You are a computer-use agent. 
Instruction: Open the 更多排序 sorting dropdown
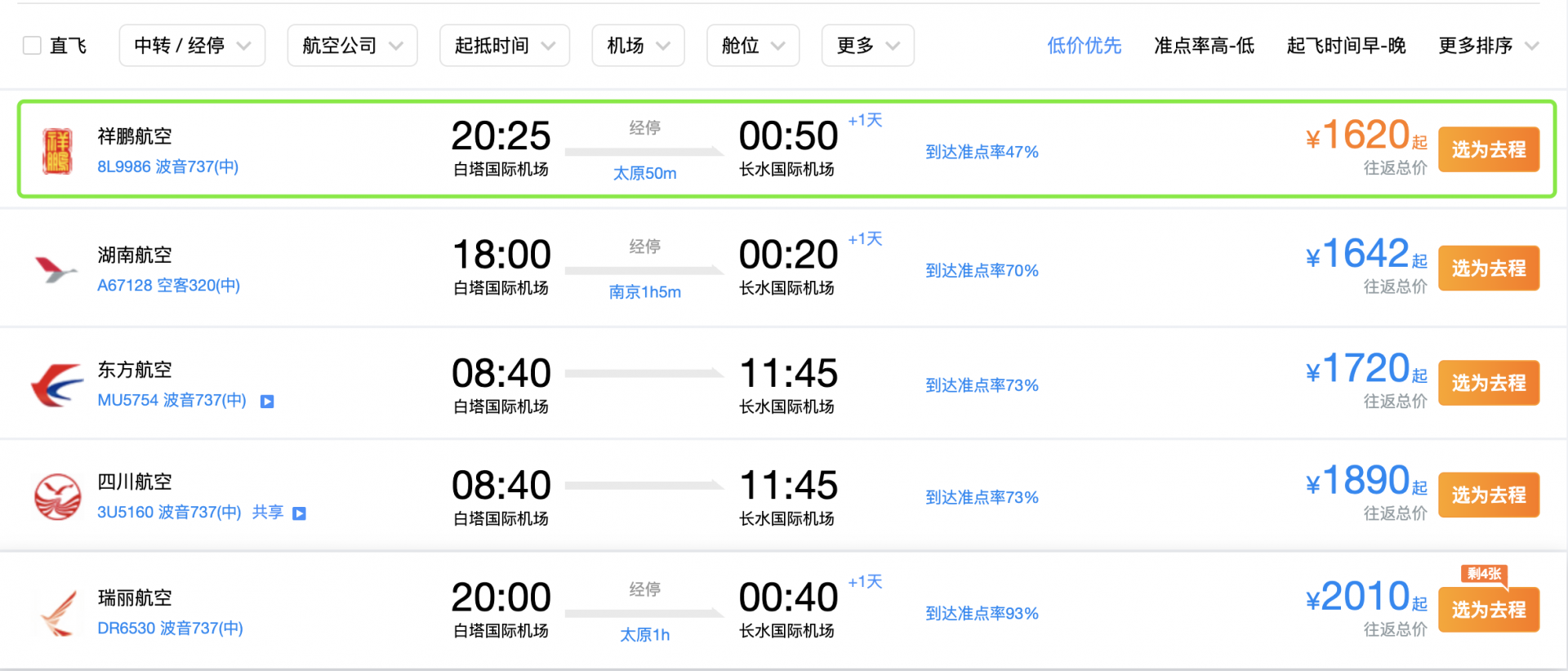1488,46
